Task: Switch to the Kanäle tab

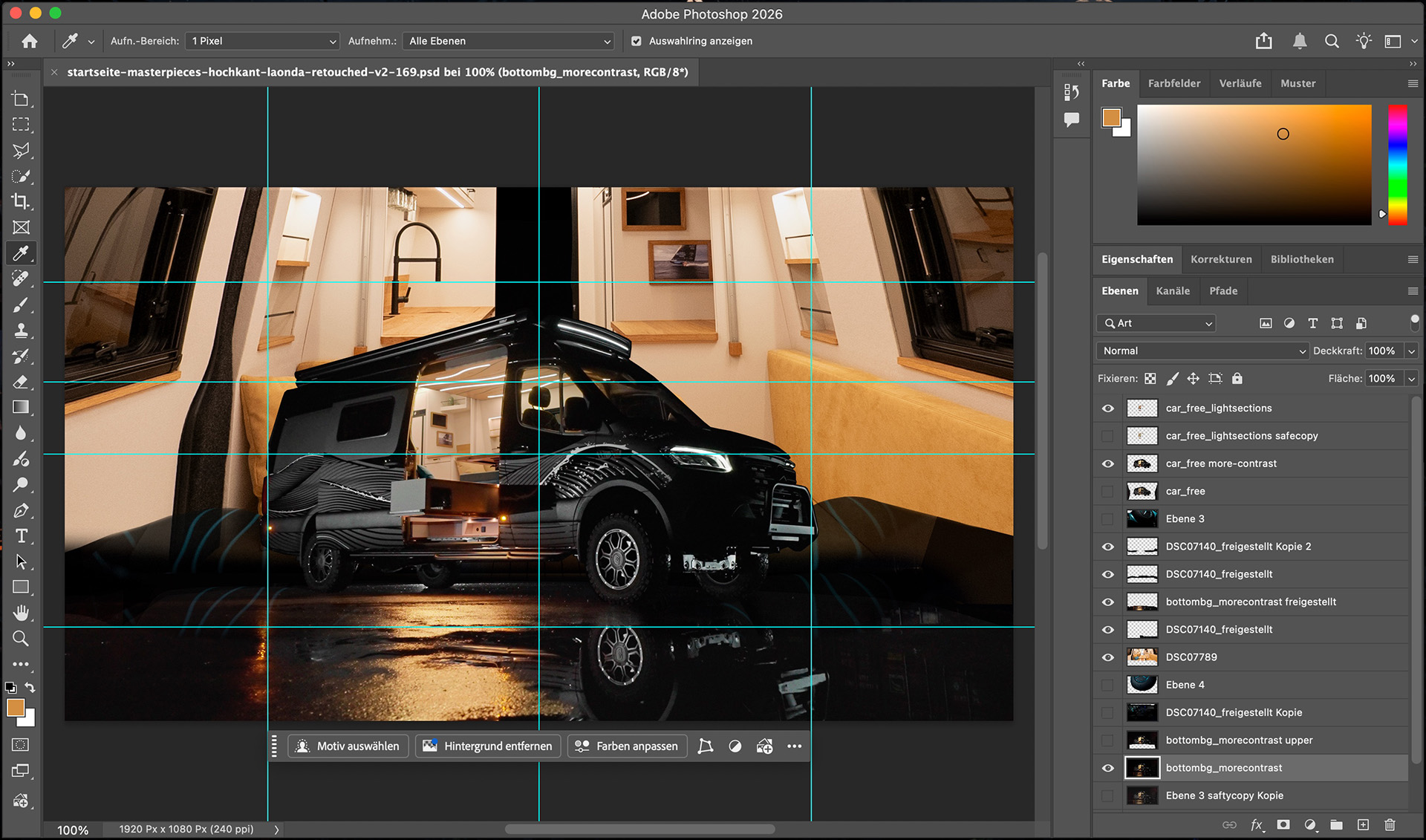Action: click(1173, 291)
